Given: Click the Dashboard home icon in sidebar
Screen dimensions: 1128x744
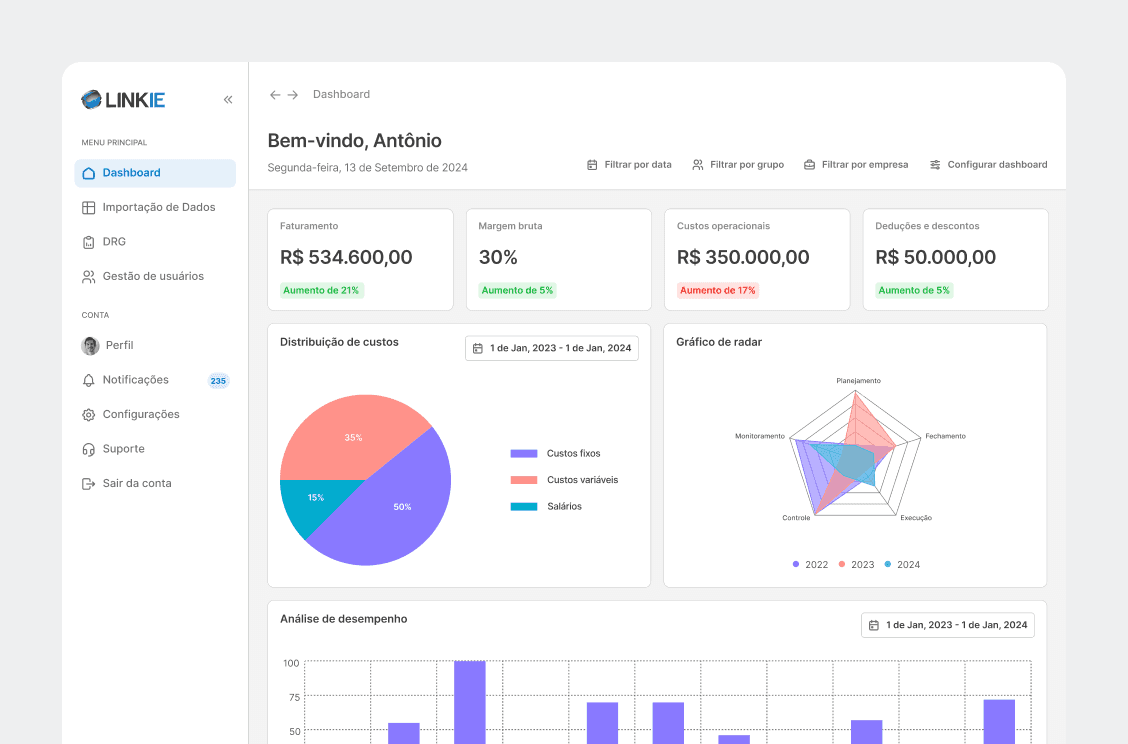Looking at the screenshot, I should point(88,173).
